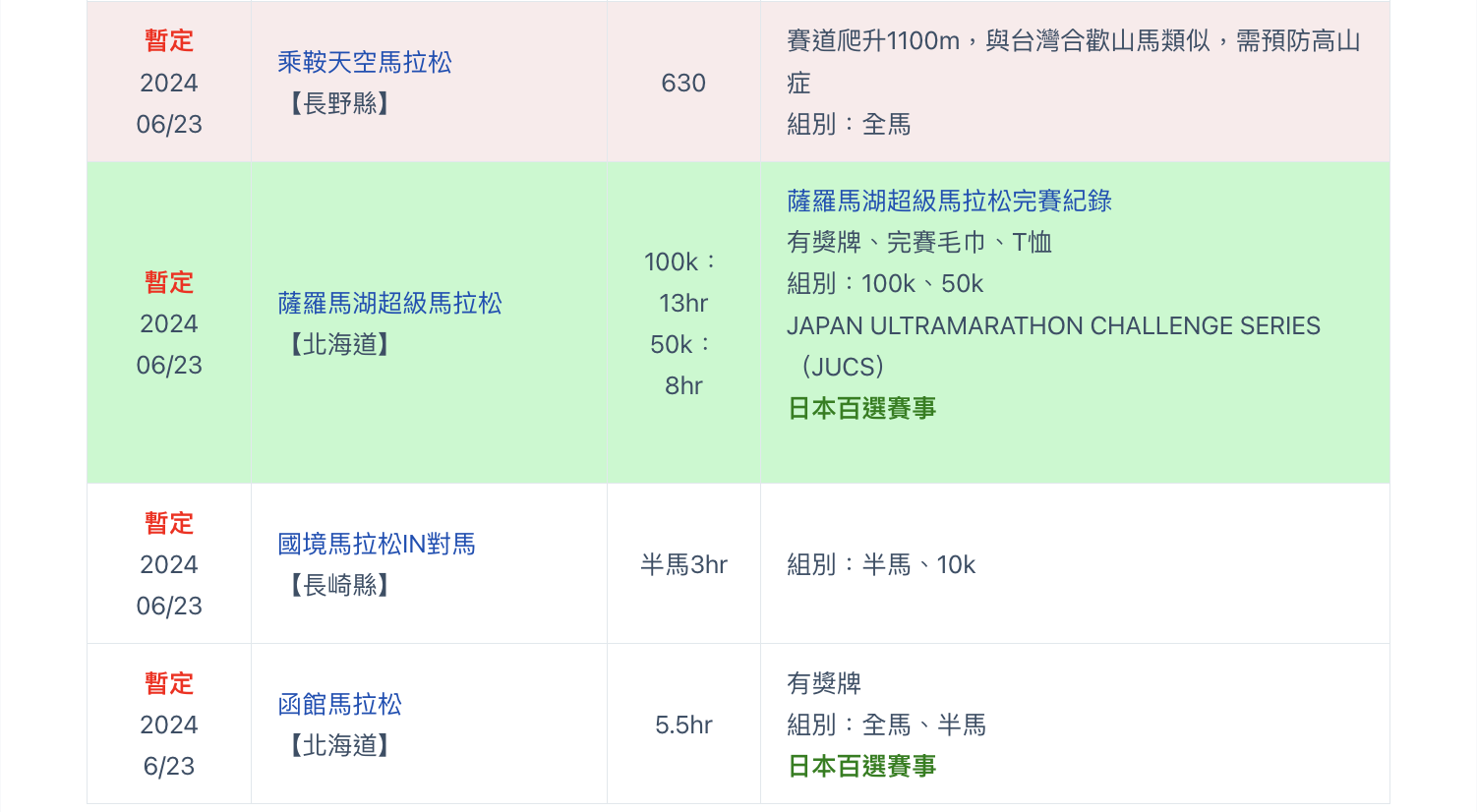Open the 函館馬拉松 event link
1477x812 pixels.
click(339, 704)
